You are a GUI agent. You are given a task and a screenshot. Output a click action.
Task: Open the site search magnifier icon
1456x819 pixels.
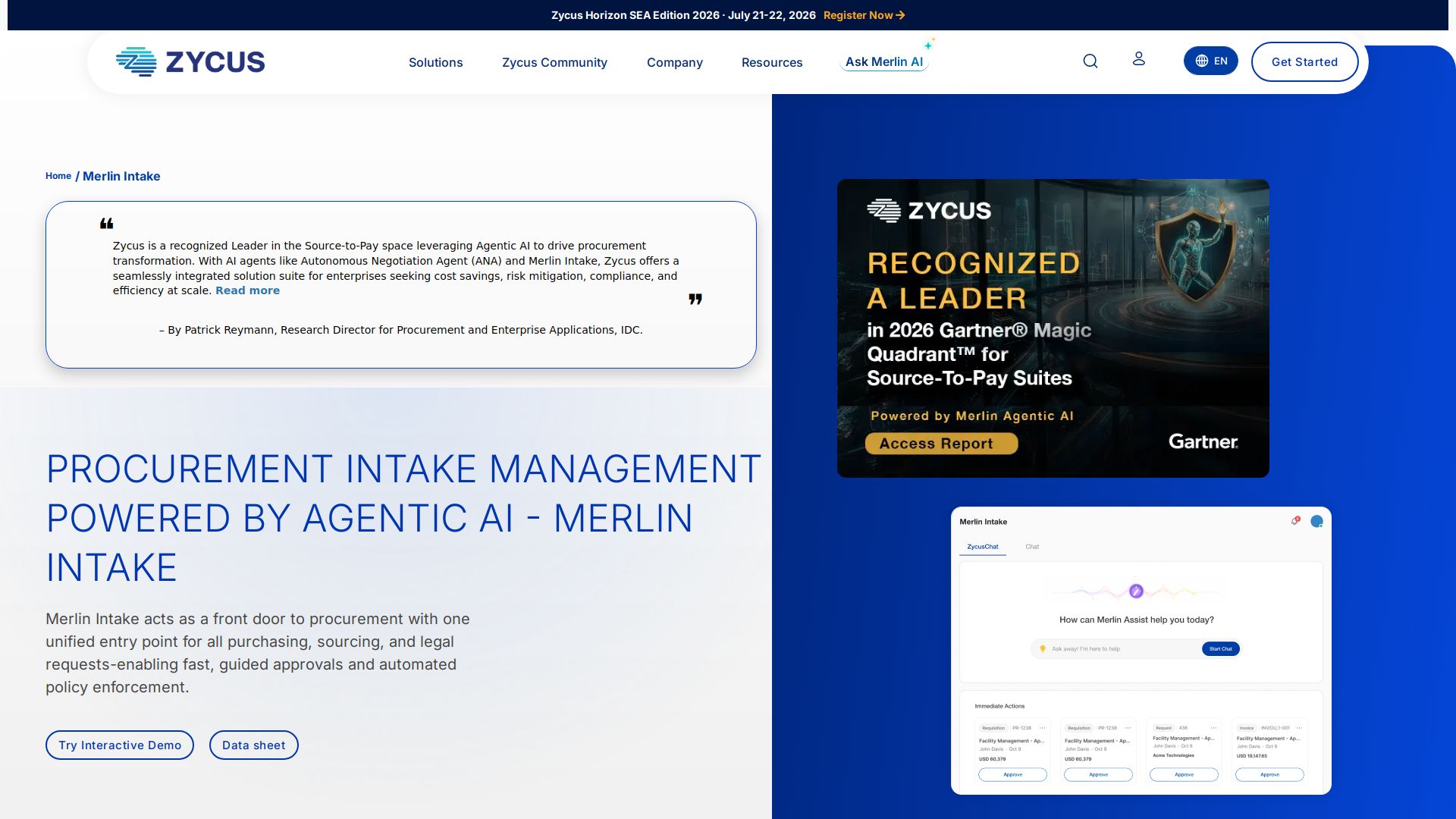click(x=1090, y=61)
